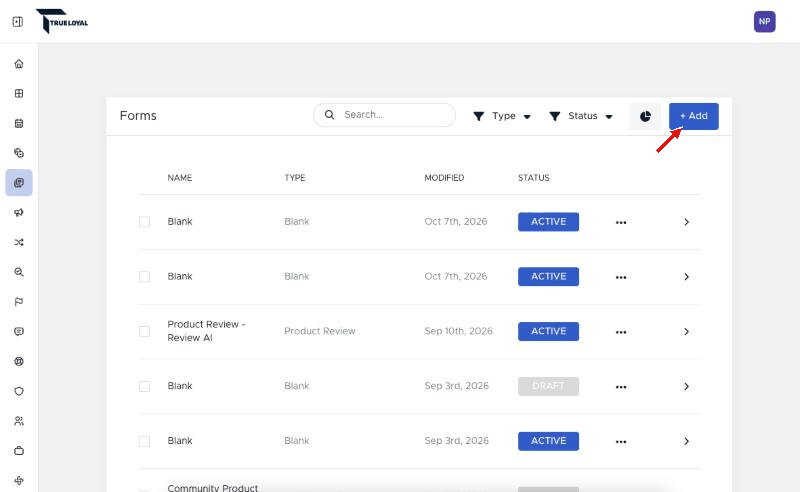Open the coins sidebar icon
This screenshot has height=492, width=800.
[19, 153]
